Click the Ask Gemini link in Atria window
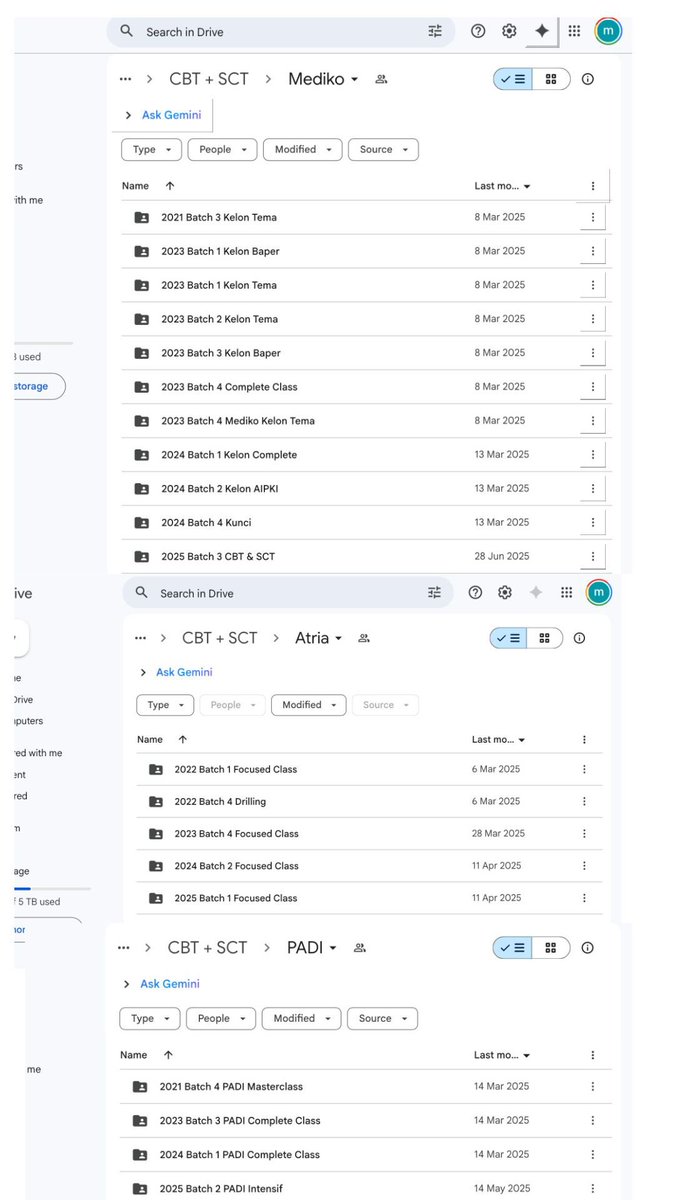675x1200 pixels. point(184,673)
